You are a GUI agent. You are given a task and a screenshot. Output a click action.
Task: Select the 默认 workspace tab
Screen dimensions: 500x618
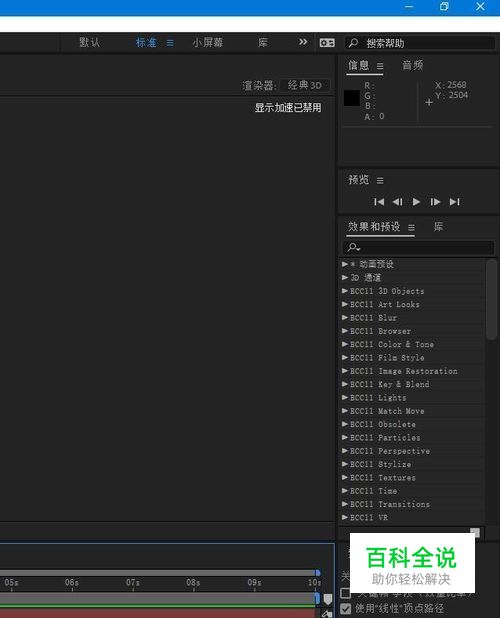coord(89,43)
